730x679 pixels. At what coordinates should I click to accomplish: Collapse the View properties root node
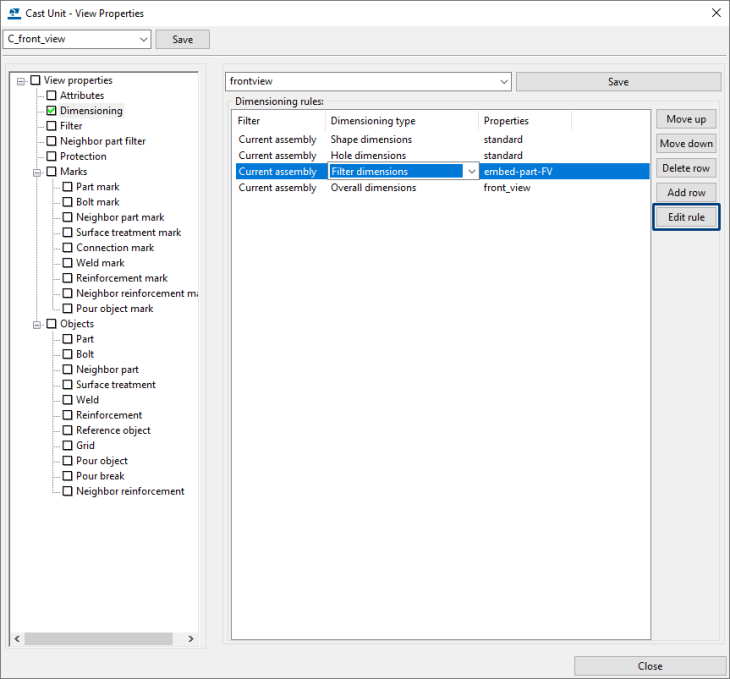point(20,81)
